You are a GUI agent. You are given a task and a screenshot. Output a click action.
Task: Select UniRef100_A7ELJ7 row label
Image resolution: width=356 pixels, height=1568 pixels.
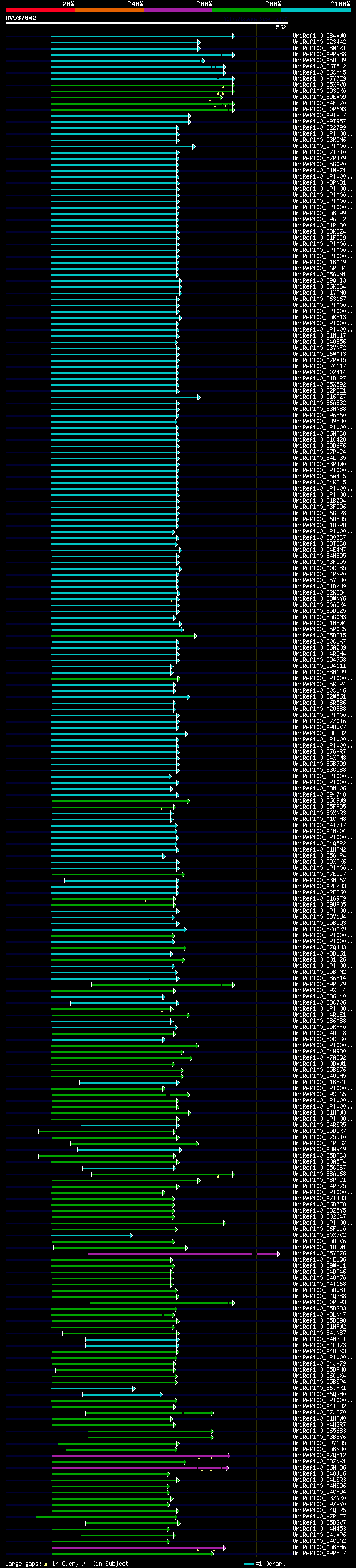click(x=319, y=874)
